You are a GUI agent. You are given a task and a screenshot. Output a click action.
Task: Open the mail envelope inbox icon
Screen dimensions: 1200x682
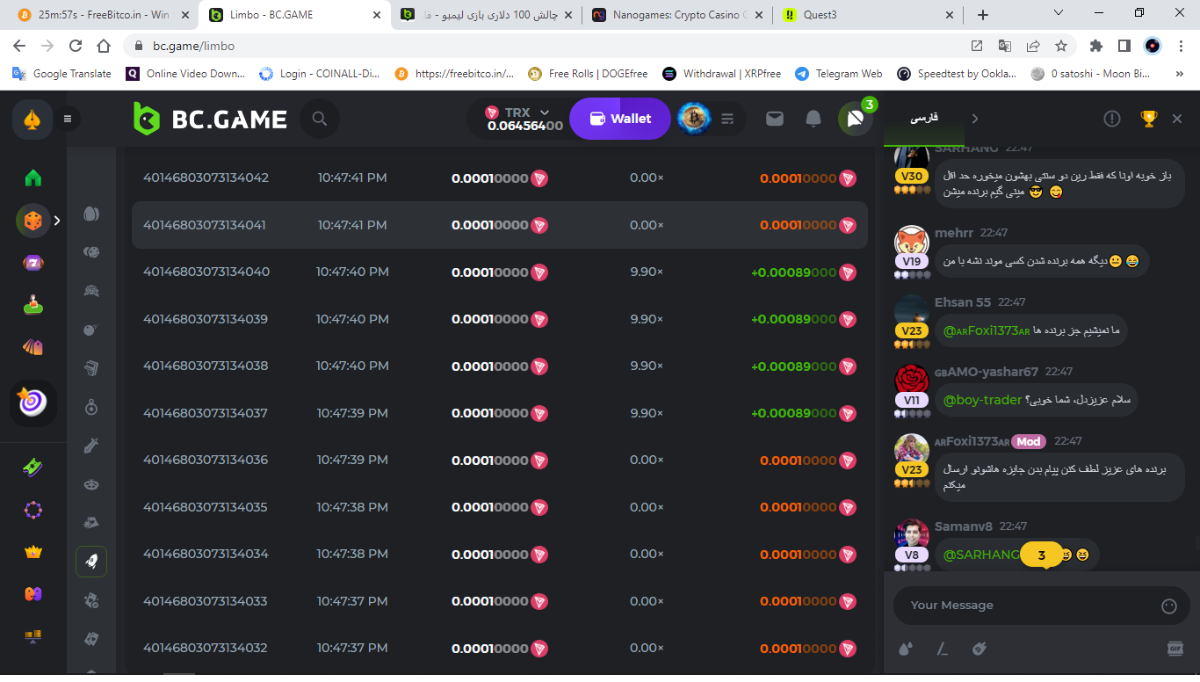point(774,119)
